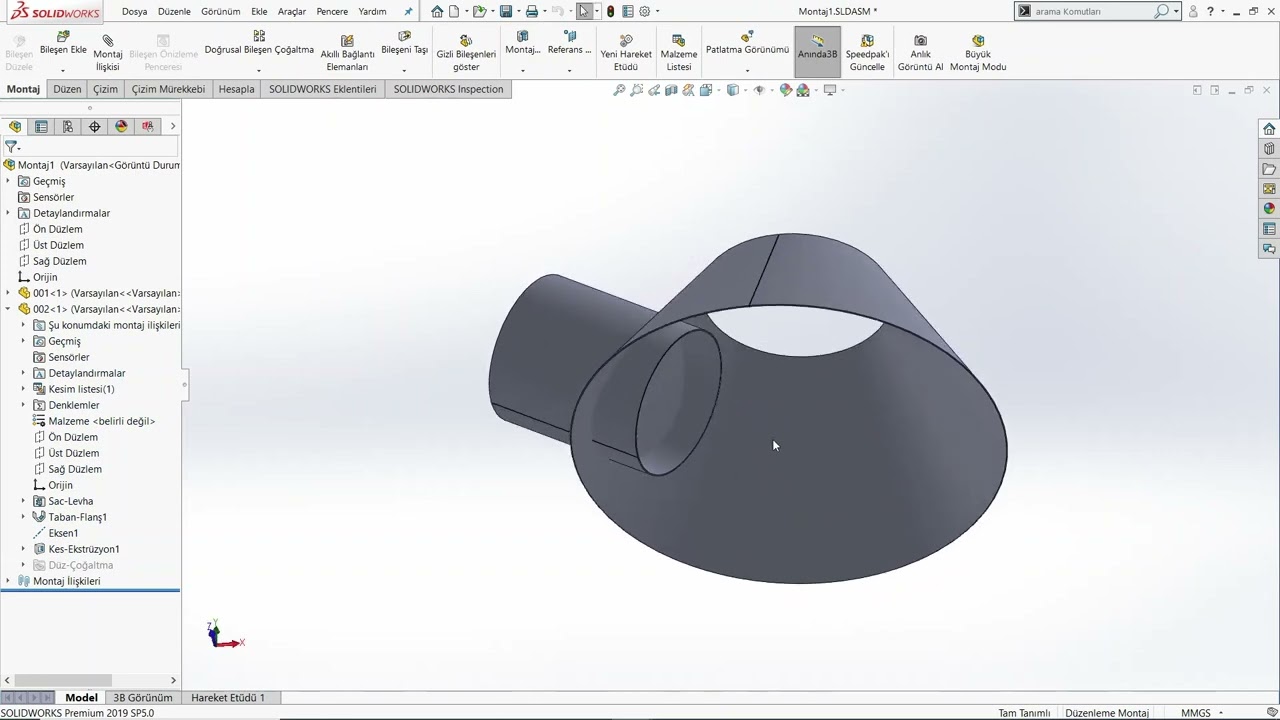Click Akıllı Bağlantı Elemanları icon
This screenshot has height=720, width=1280.
click(x=347, y=53)
